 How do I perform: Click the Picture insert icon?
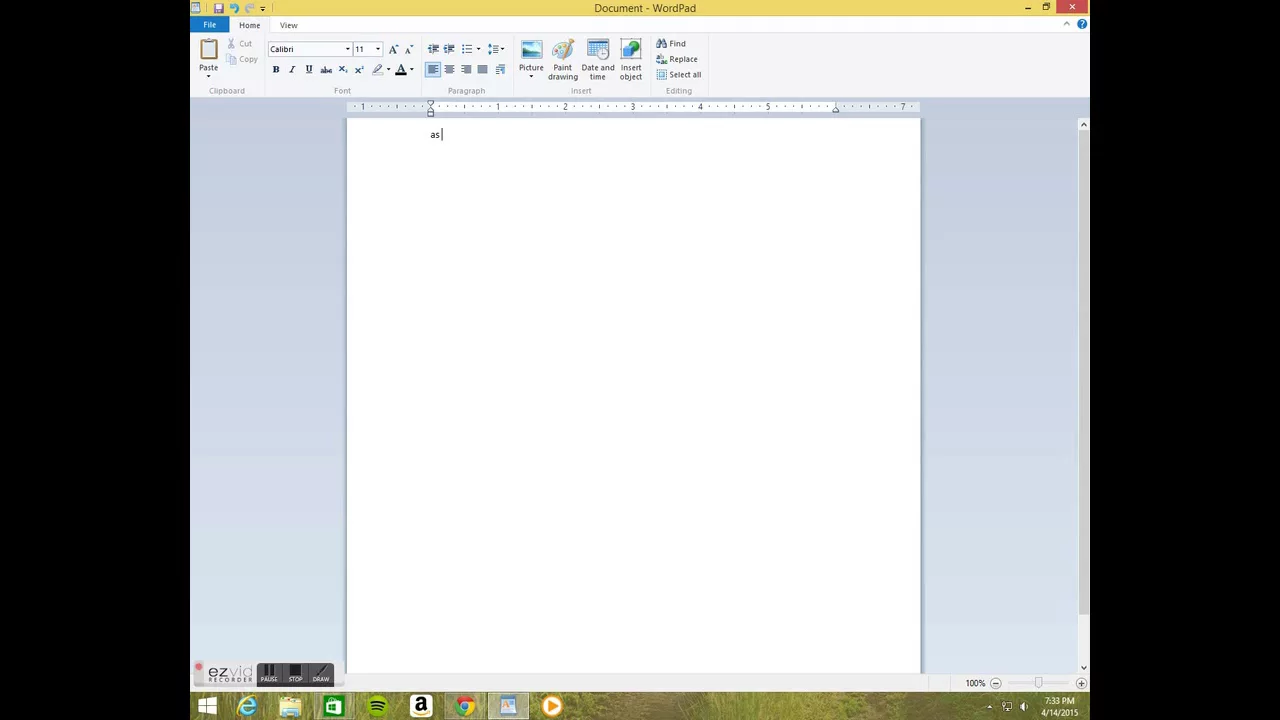click(x=531, y=50)
